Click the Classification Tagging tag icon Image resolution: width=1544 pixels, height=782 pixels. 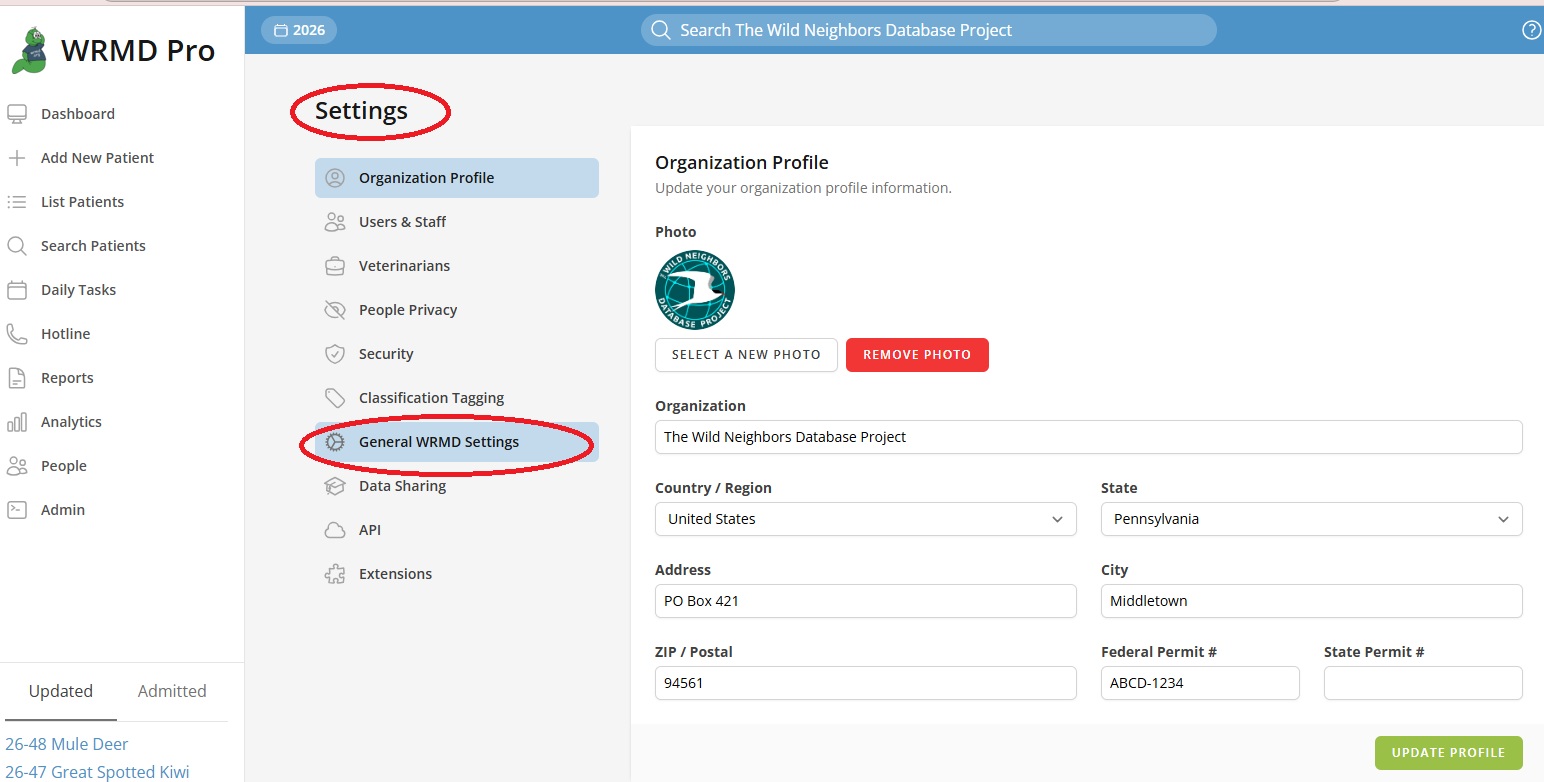[x=335, y=398]
